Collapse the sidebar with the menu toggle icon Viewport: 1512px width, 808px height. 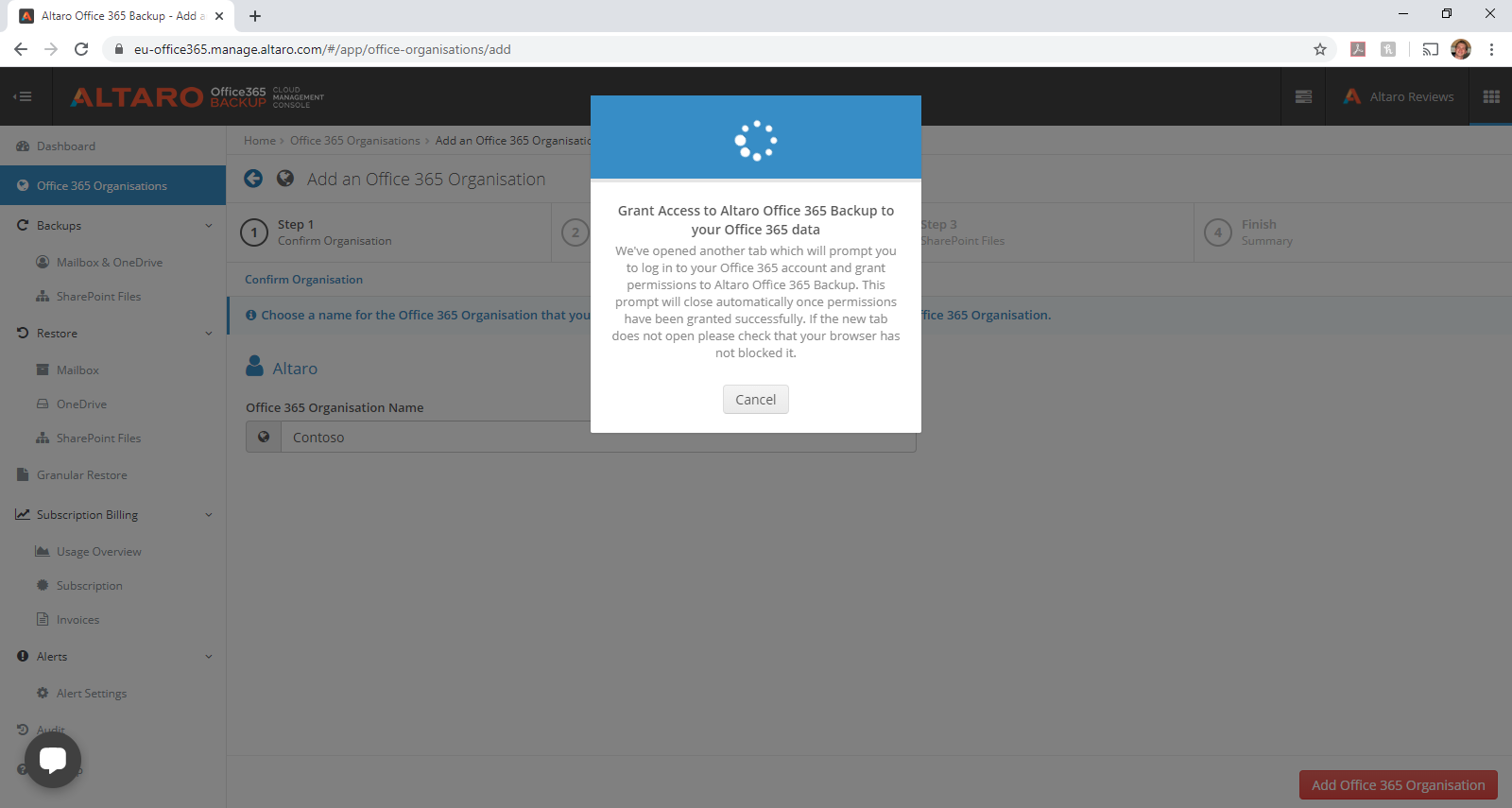23,96
